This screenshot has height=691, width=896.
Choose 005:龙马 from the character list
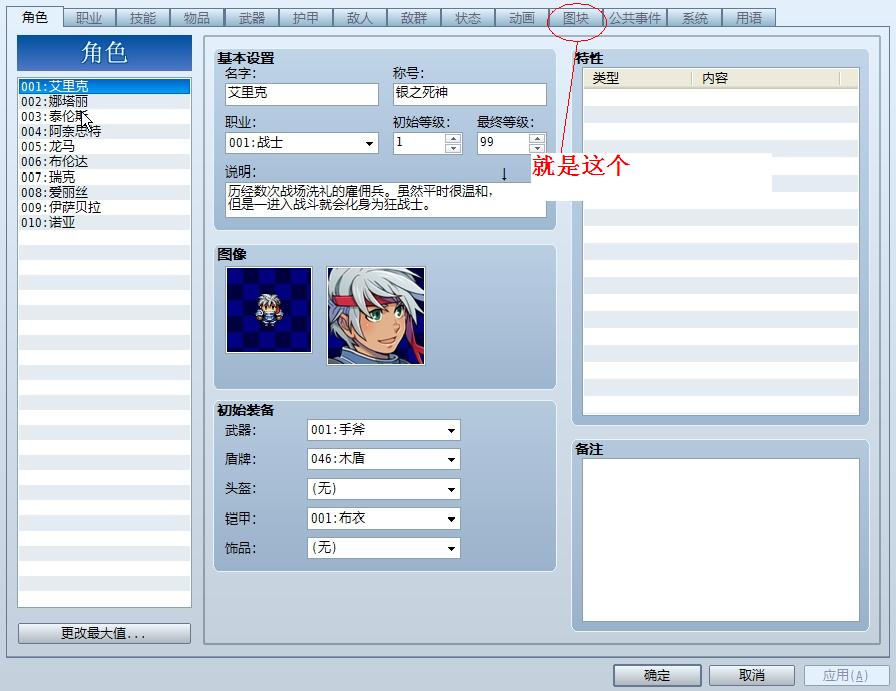coord(105,147)
